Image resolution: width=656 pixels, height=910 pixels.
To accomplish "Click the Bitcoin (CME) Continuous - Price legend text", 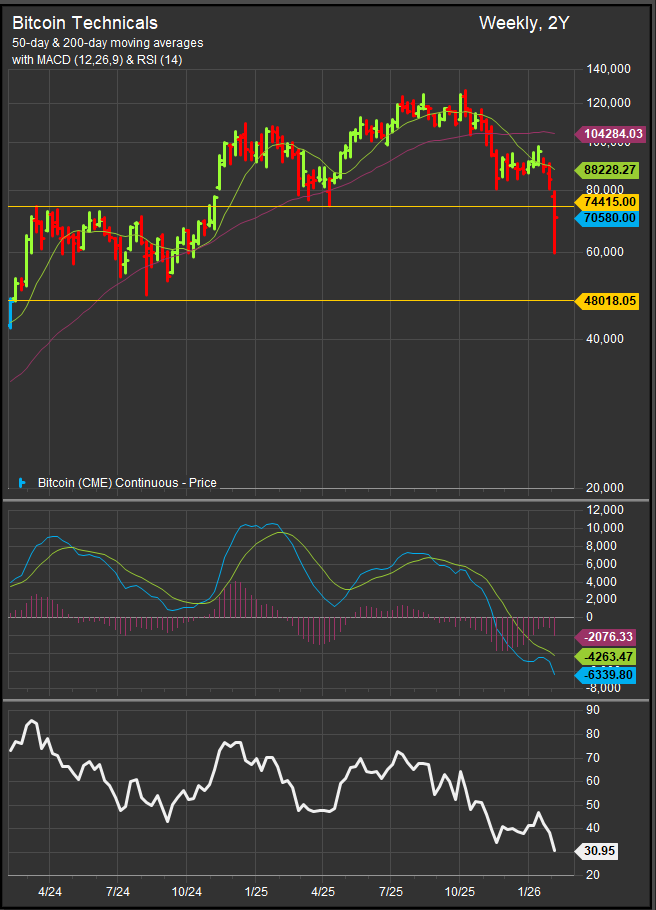I will (126, 483).
